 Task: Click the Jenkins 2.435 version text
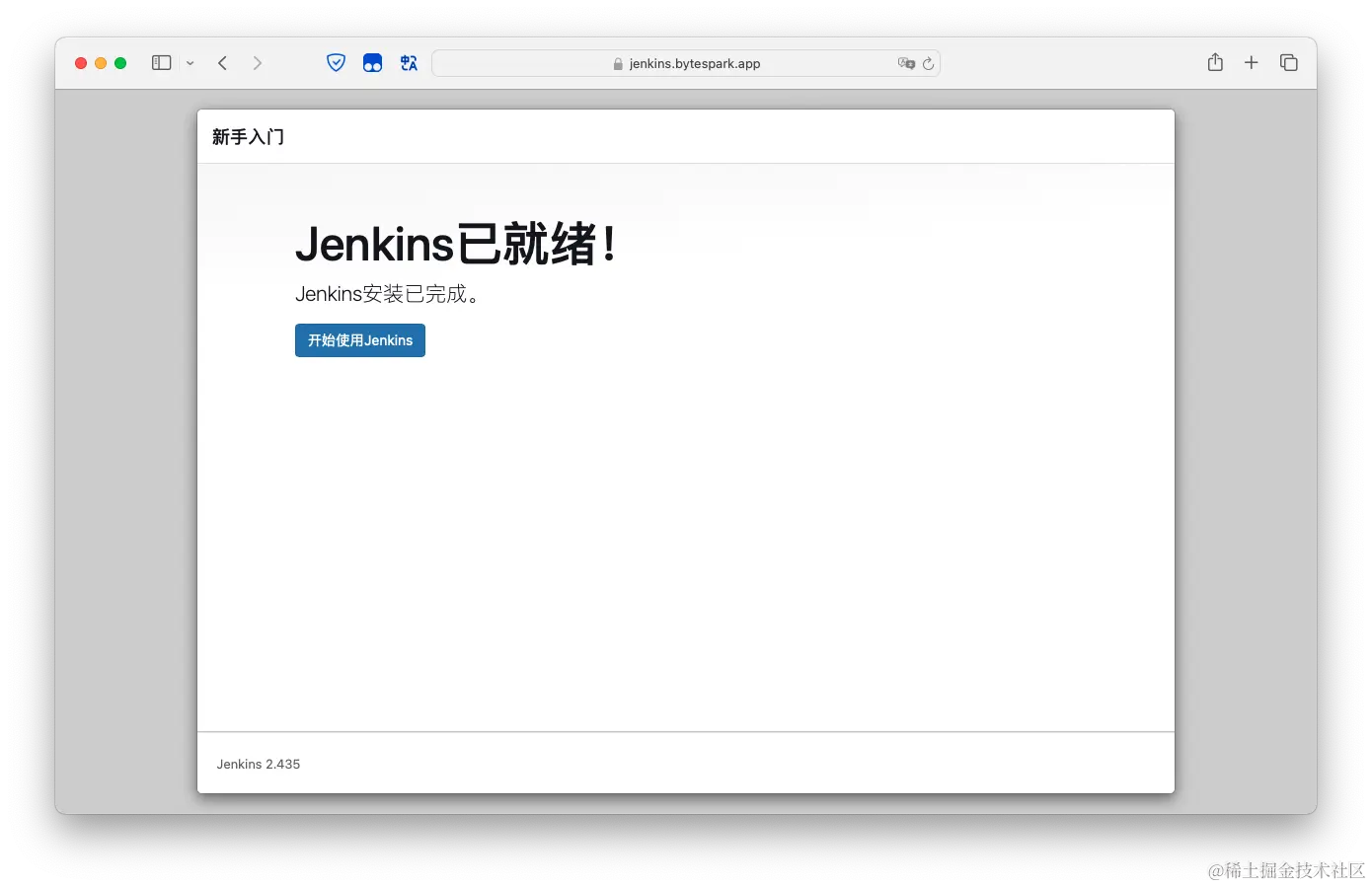click(x=259, y=764)
